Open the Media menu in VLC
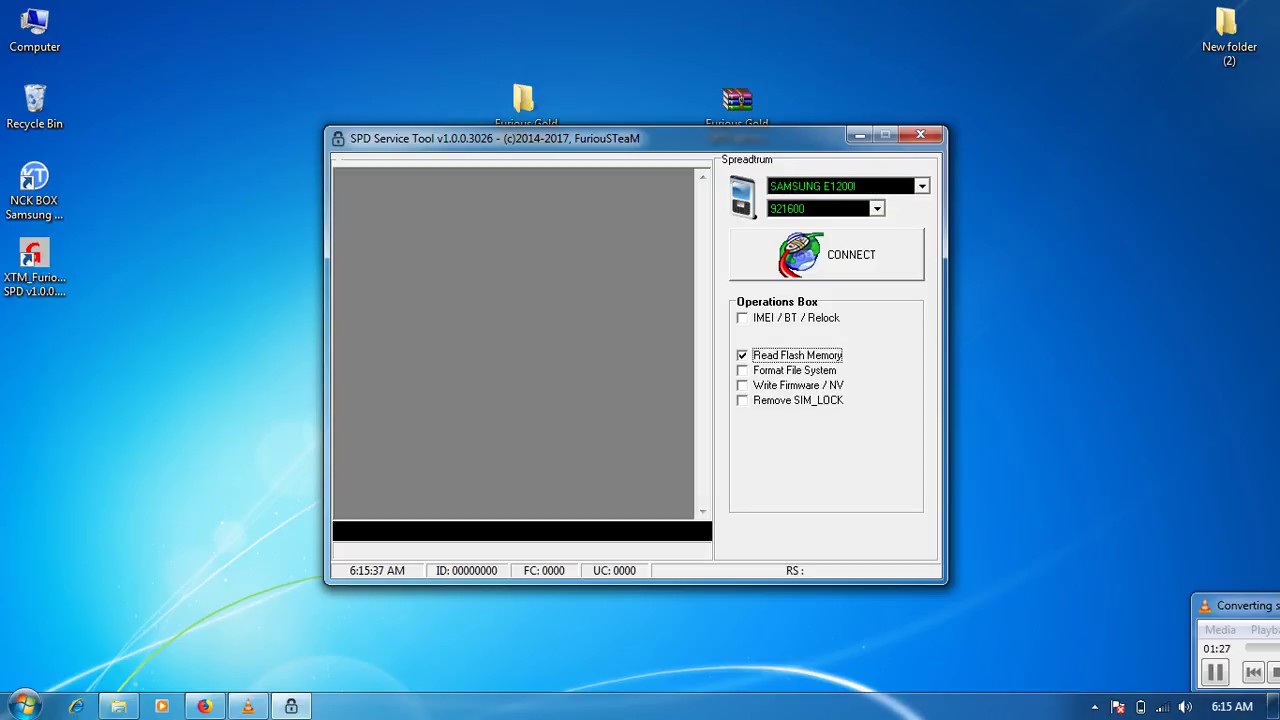The image size is (1280, 720). coord(1220,630)
